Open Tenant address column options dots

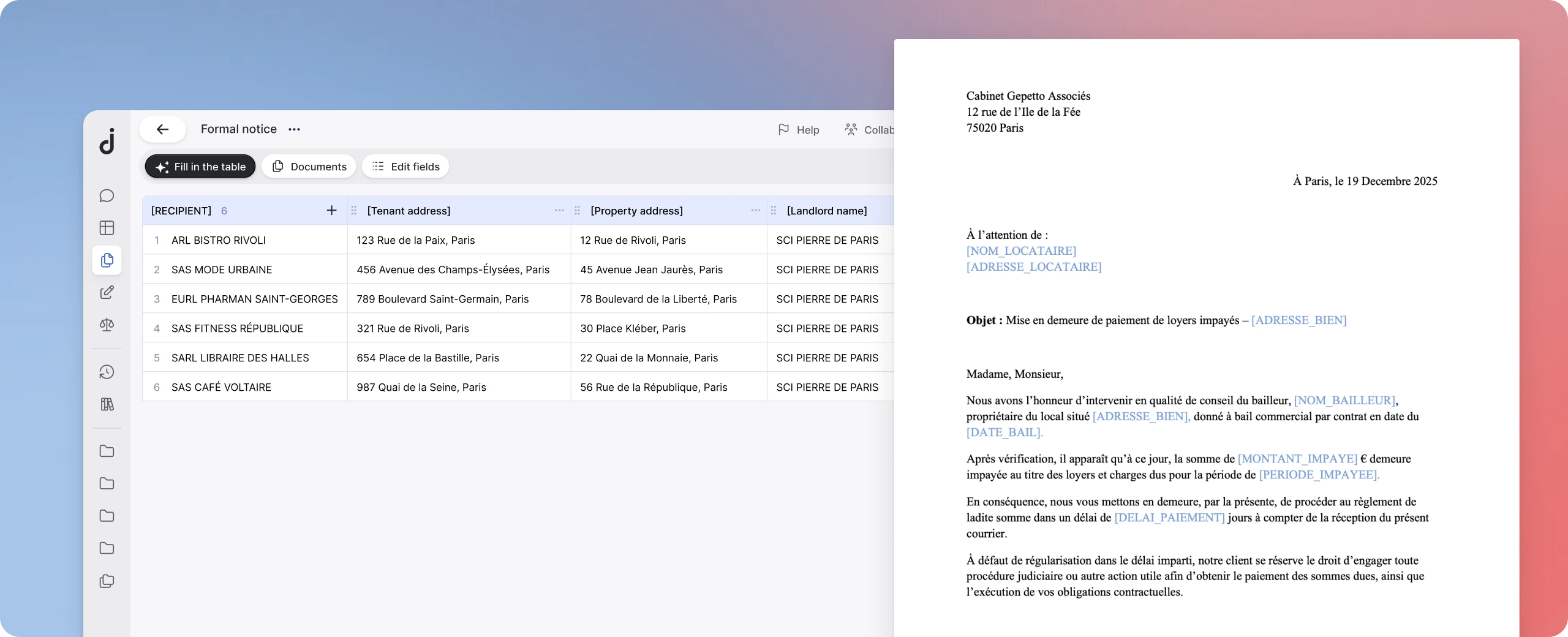[559, 210]
